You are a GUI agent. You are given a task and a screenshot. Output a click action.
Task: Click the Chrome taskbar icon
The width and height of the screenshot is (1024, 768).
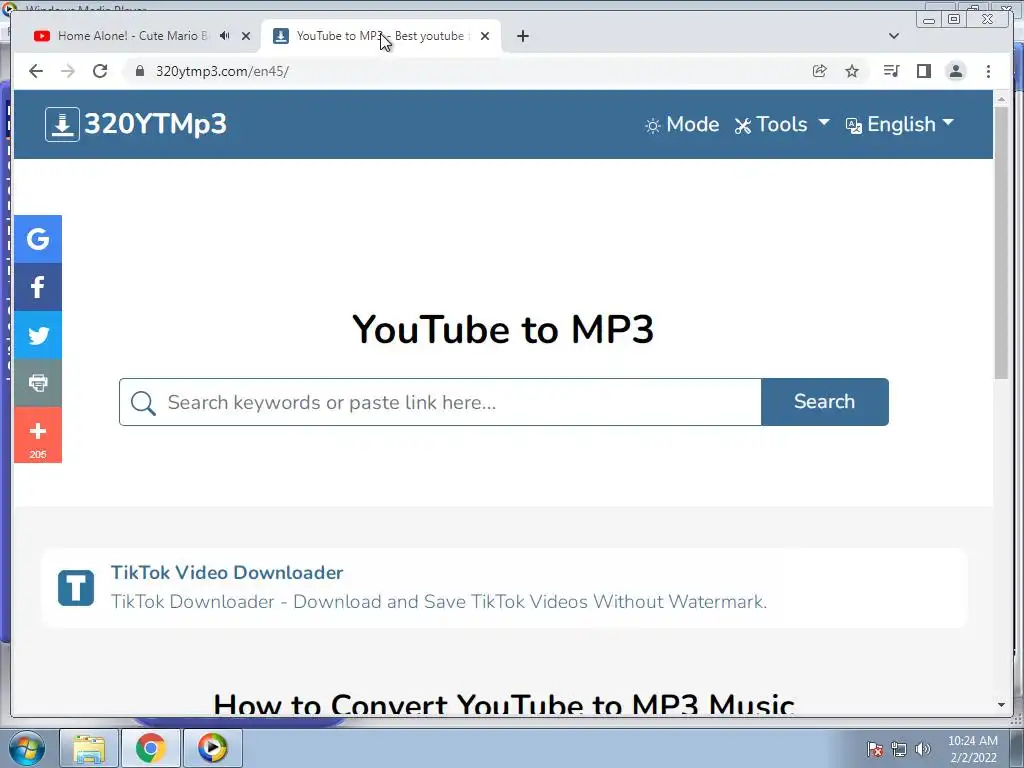coord(151,748)
